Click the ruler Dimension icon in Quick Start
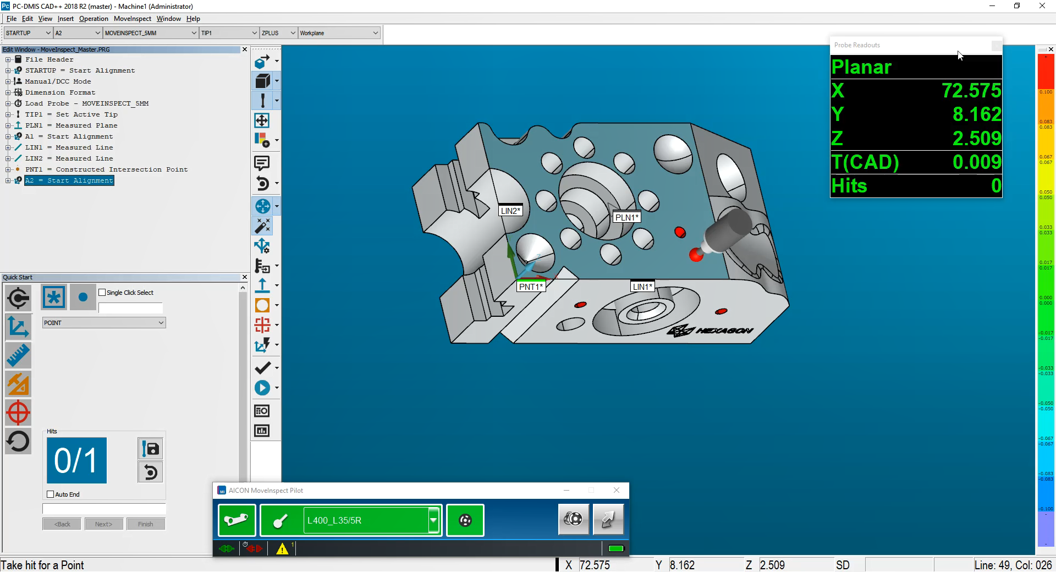 pyautogui.click(x=18, y=355)
